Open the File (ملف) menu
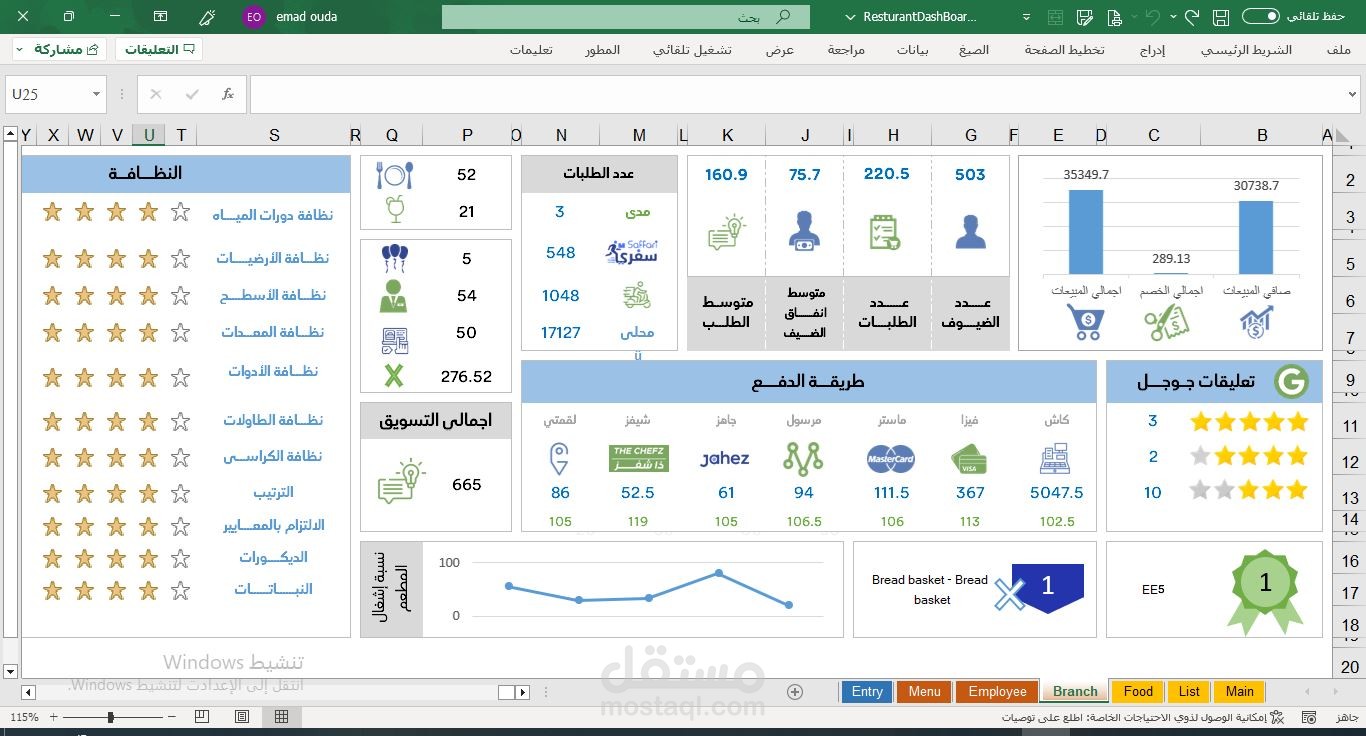1366x736 pixels. (1339, 50)
